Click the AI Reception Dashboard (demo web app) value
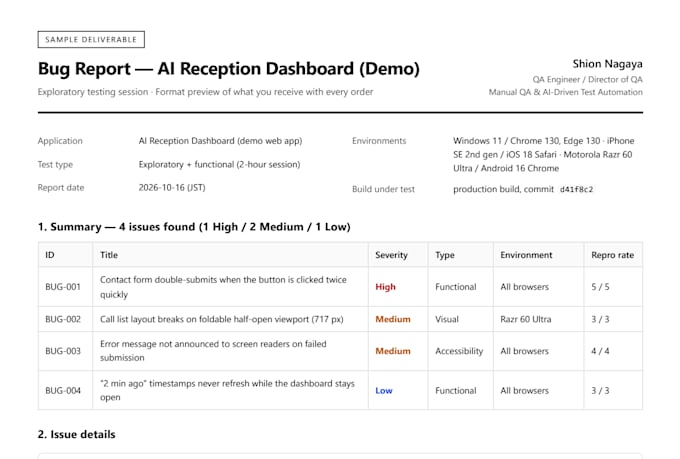Screen dimensions: 680x459 (220, 141)
